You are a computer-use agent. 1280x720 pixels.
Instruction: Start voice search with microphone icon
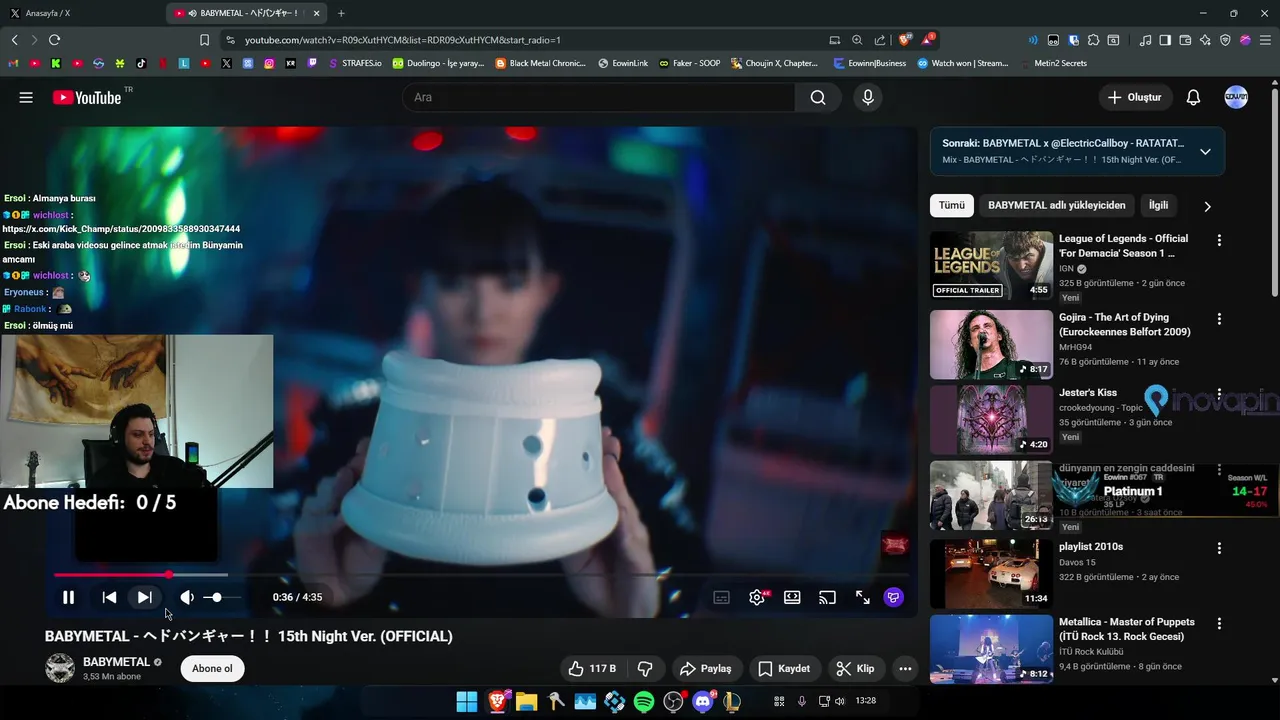click(868, 97)
